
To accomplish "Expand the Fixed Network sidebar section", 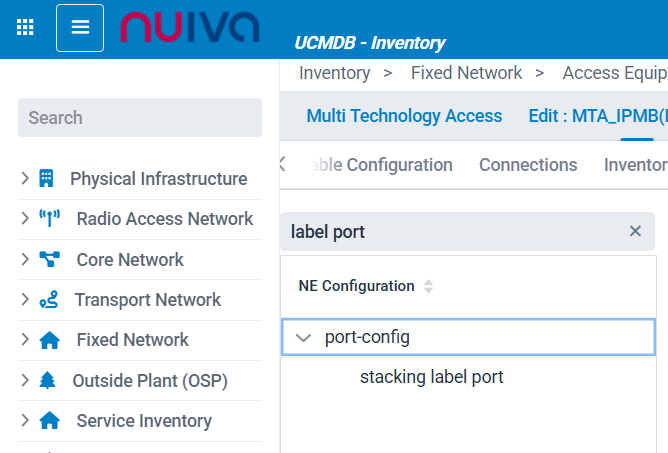I will (25, 340).
